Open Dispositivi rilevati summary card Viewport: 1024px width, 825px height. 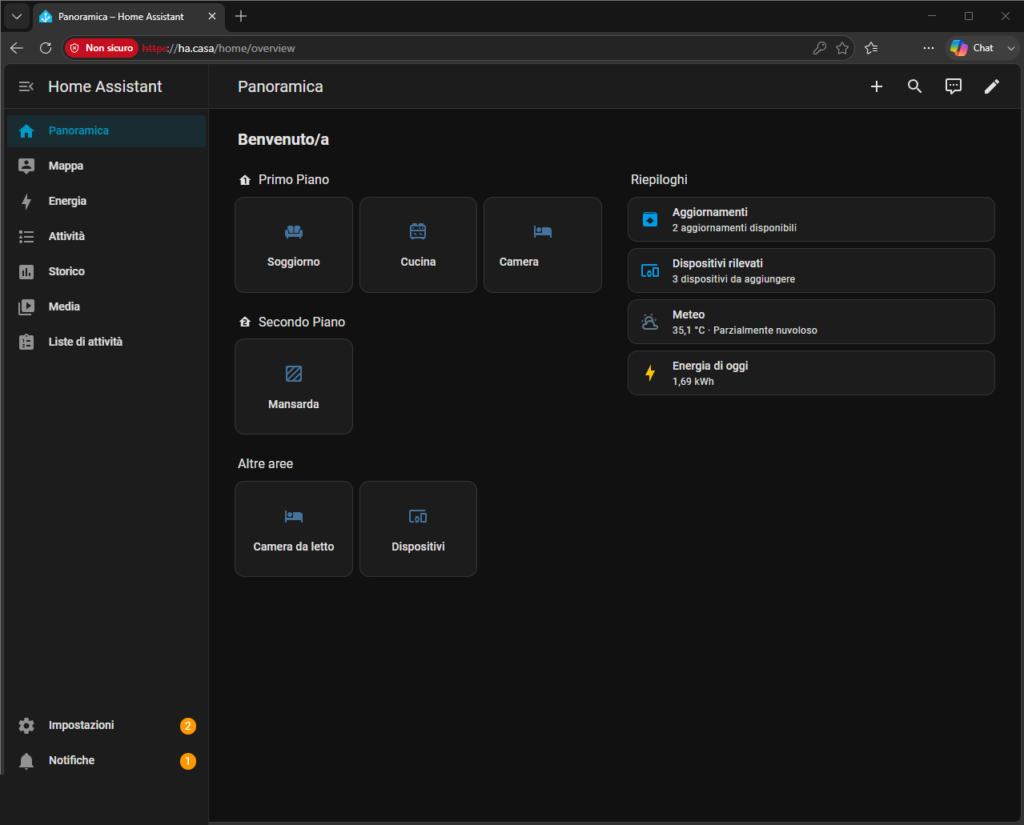[x=811, y=271]
